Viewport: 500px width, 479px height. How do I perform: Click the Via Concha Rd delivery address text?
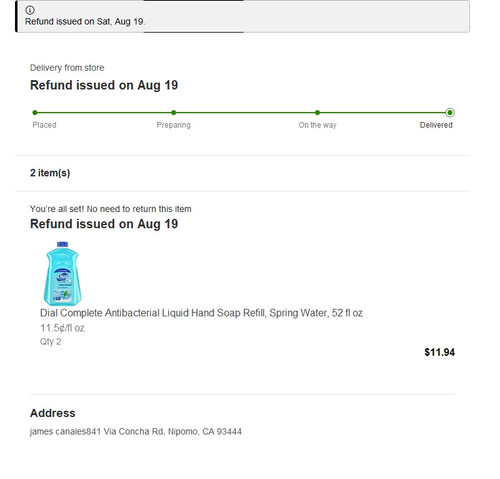[x=136, y=432]
